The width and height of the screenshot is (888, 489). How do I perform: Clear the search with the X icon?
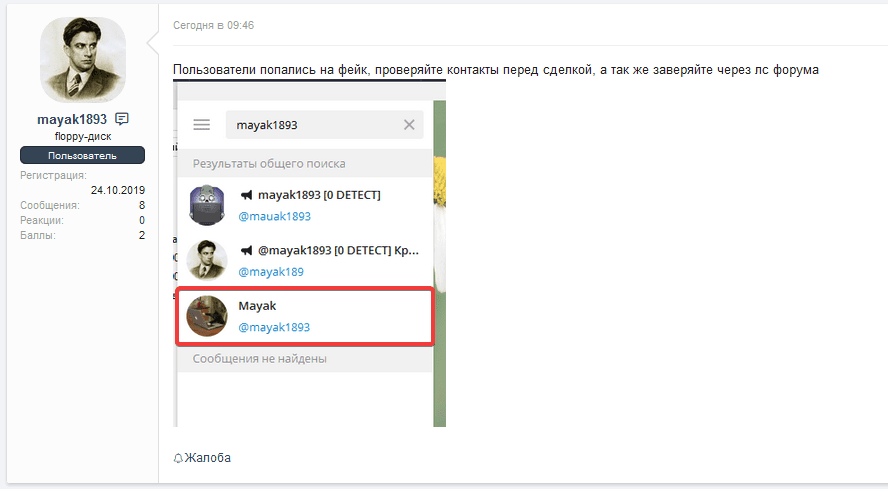pyautogui.click(x=409, y=125)
